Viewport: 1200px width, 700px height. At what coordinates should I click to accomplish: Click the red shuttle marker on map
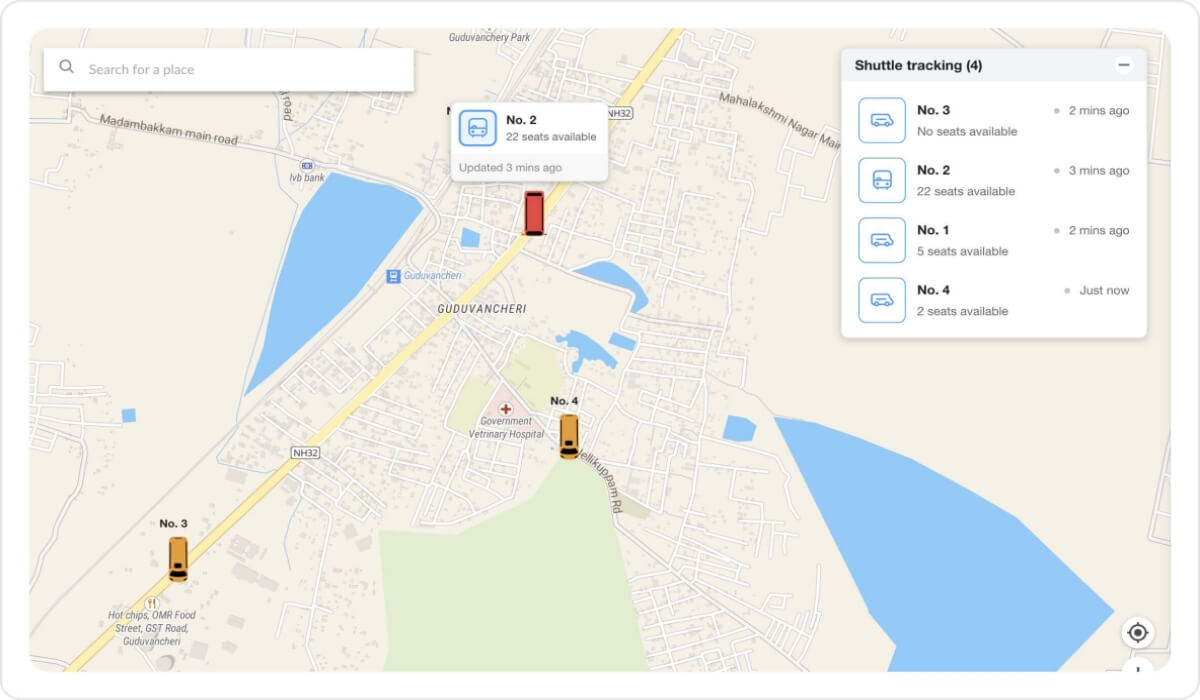click(534, 213)
